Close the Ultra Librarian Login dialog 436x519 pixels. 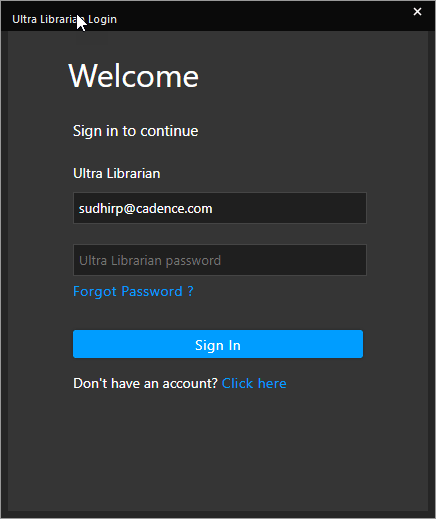tap(417, 12)
